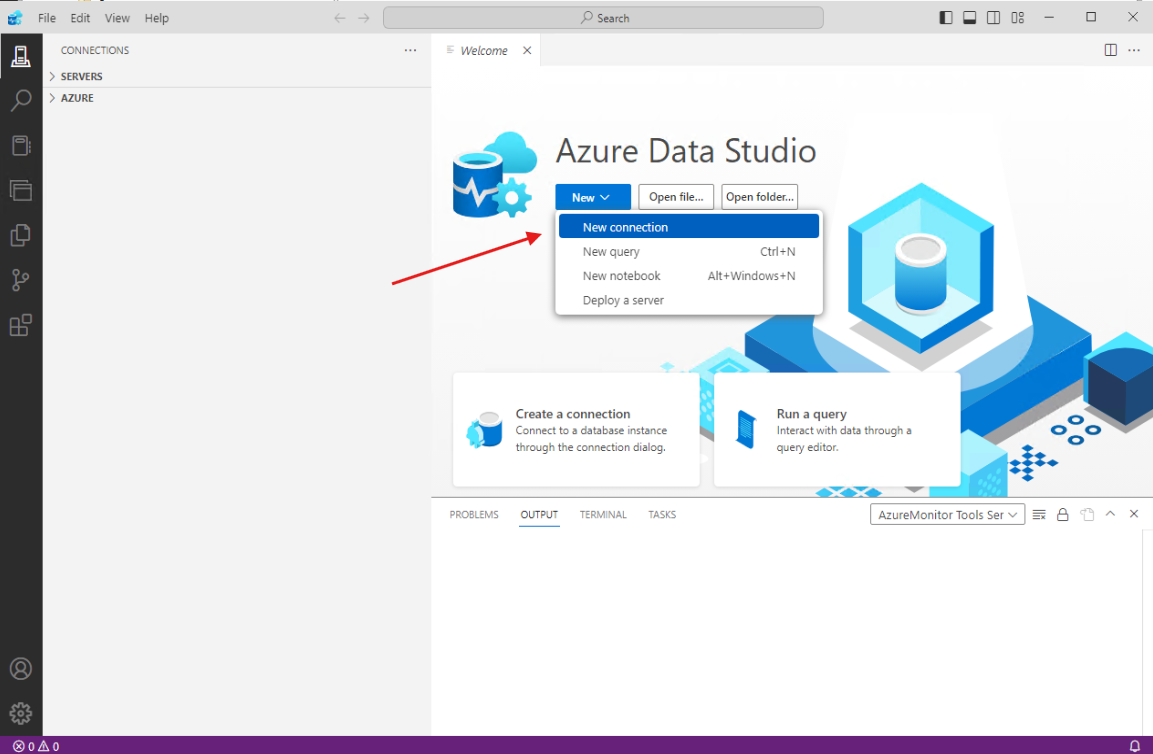Open the Connections view in activity bar
Image resolution: width=1153 pixels, height=754 pixels.
pyautogui.click(x=21, y=57)
